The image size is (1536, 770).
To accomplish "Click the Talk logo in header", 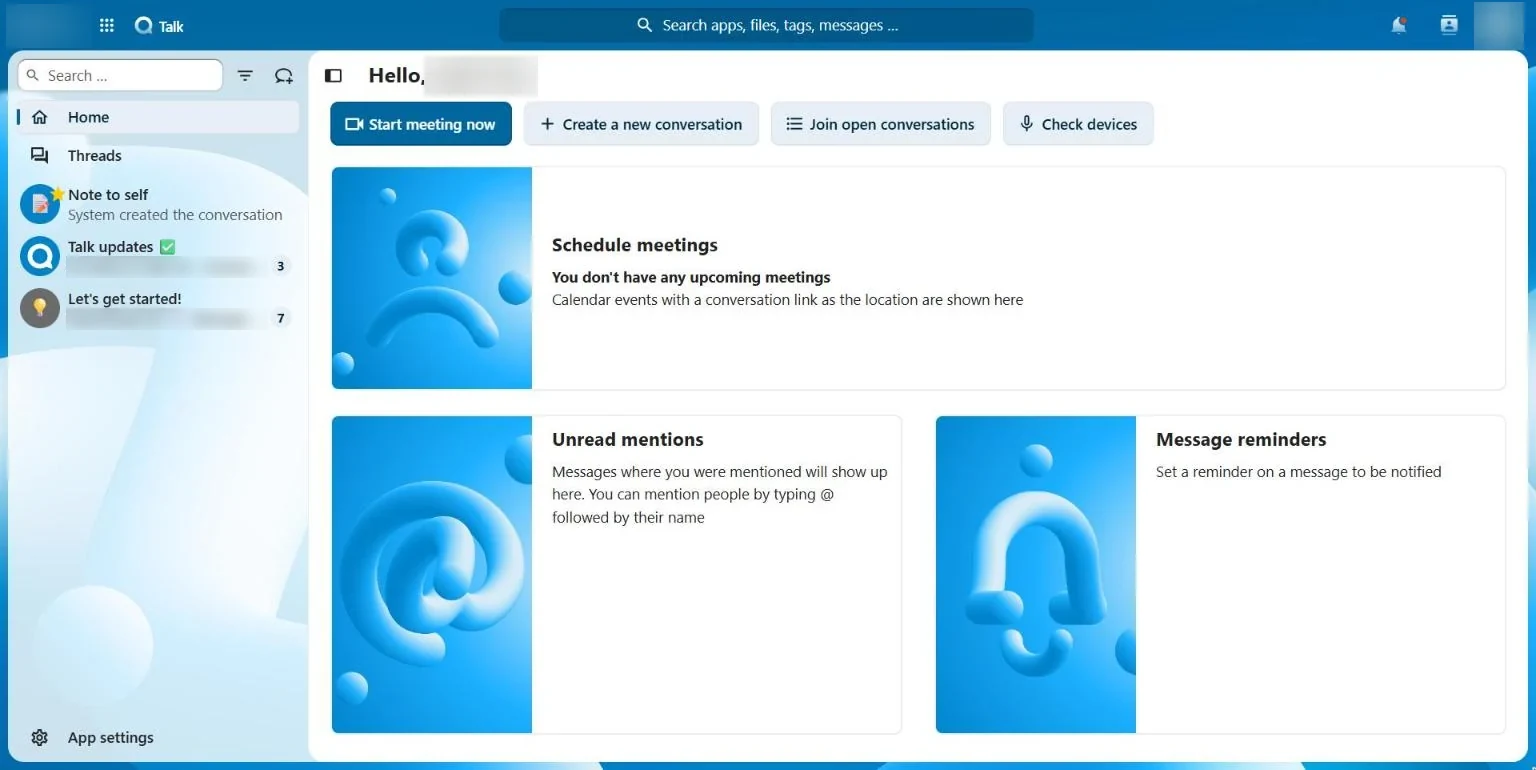I will pyautogui.click(x=159, y=26).
